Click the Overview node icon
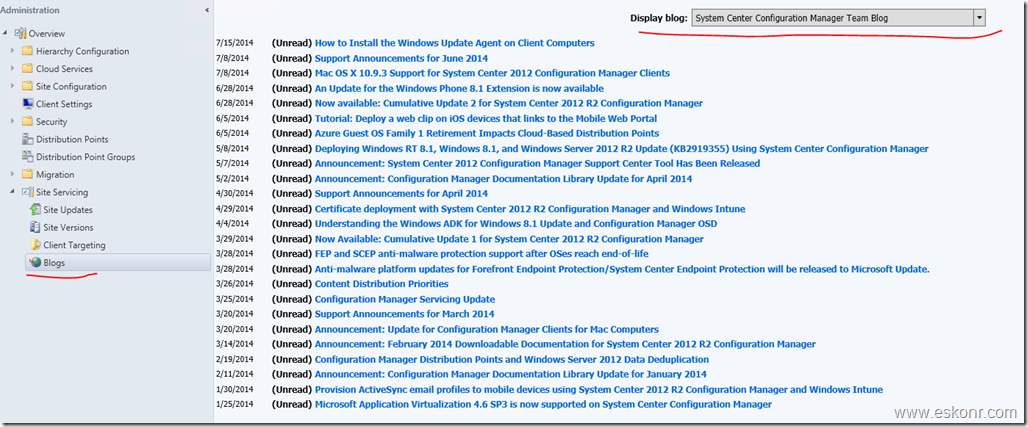 20,34
